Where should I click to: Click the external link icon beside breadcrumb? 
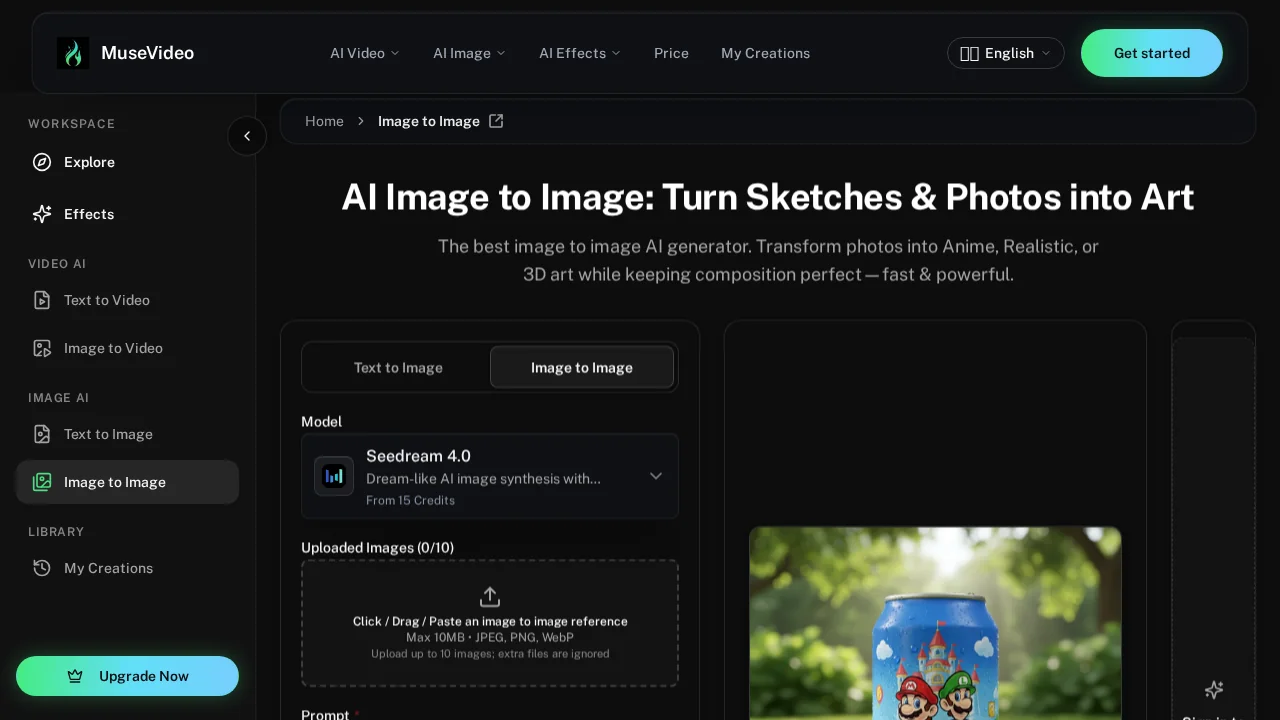[496, 120]
